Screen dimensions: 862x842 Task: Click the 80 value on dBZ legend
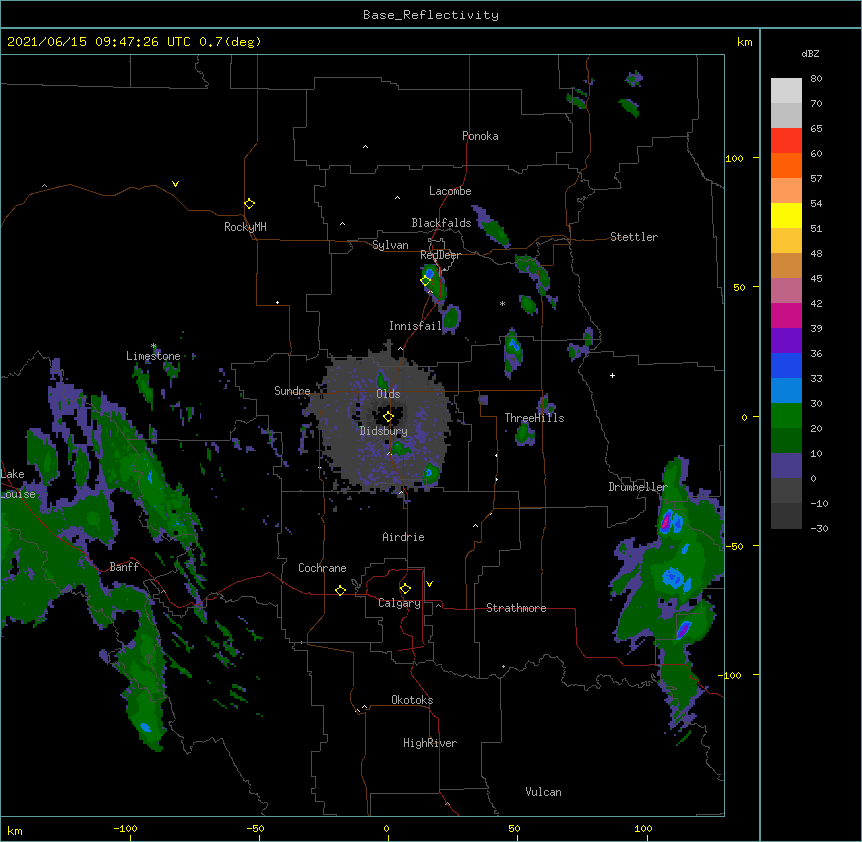(816, 79)
